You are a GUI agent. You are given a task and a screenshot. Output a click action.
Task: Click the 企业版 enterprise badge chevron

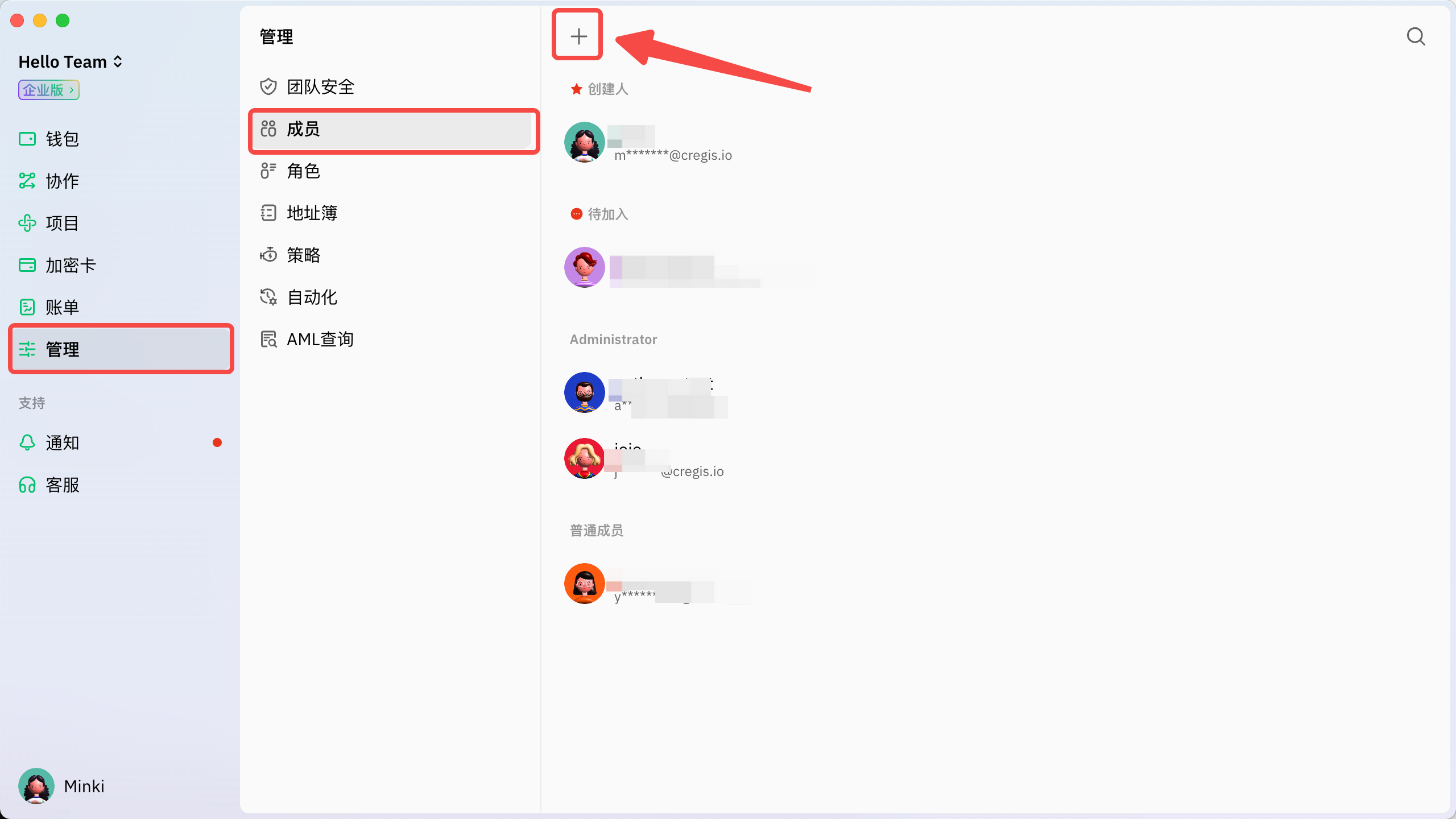tap(72, 90)
